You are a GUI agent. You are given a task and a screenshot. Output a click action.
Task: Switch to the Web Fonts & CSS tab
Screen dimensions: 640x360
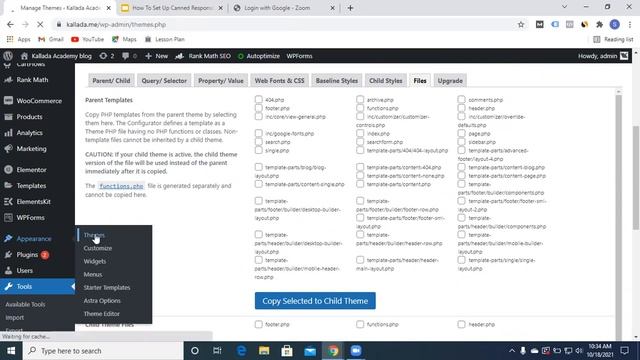(x=280, y=81)
